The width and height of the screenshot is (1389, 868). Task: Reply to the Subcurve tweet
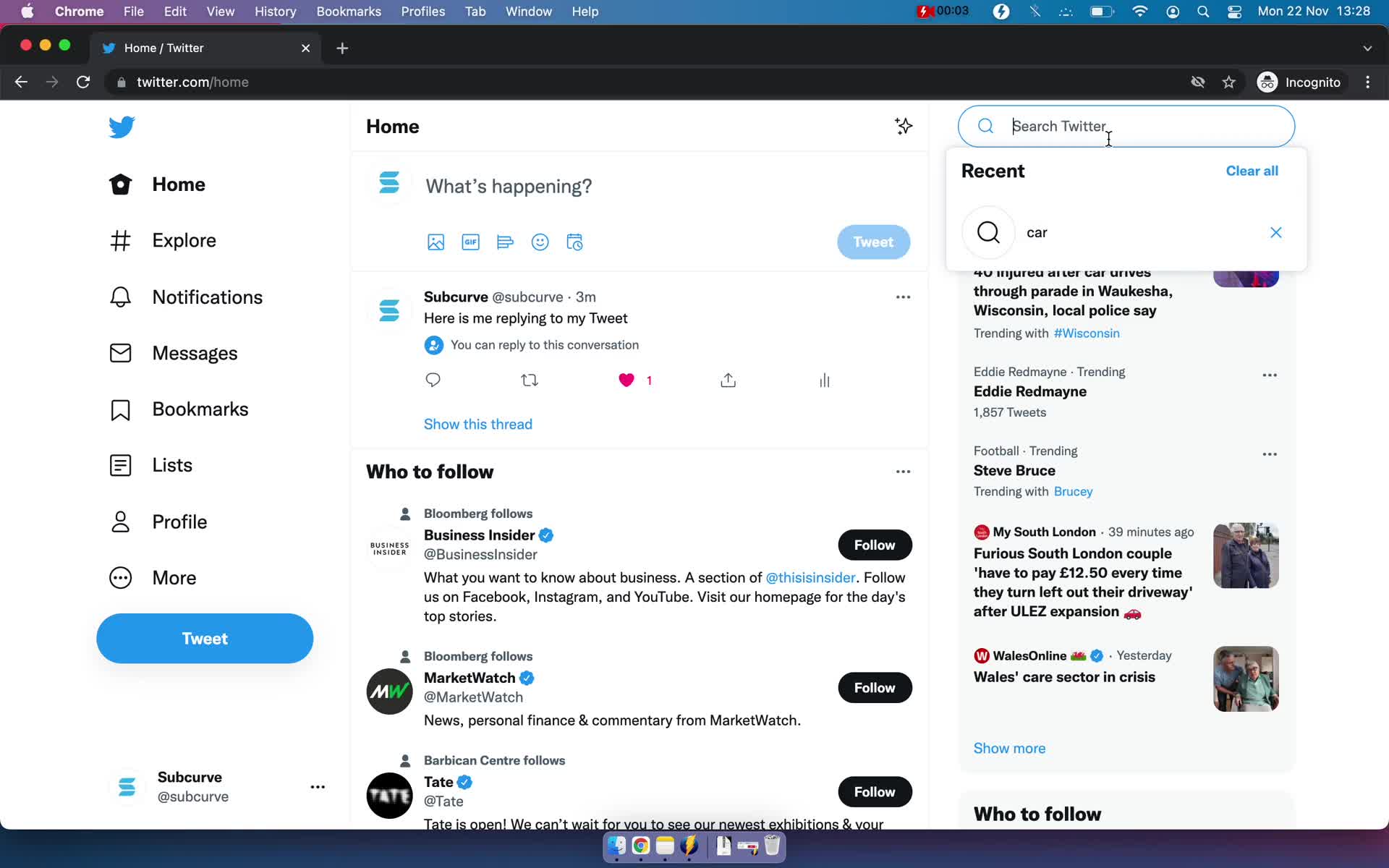[x=433, y=380]
